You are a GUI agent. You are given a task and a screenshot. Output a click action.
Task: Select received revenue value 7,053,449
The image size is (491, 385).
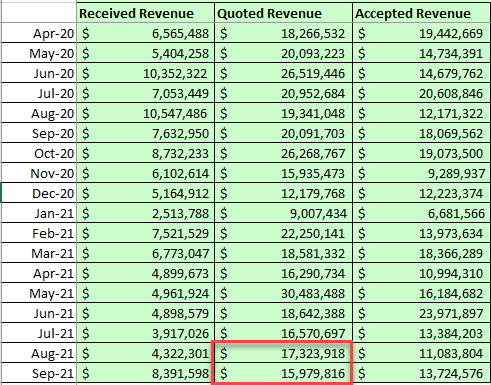145,93
